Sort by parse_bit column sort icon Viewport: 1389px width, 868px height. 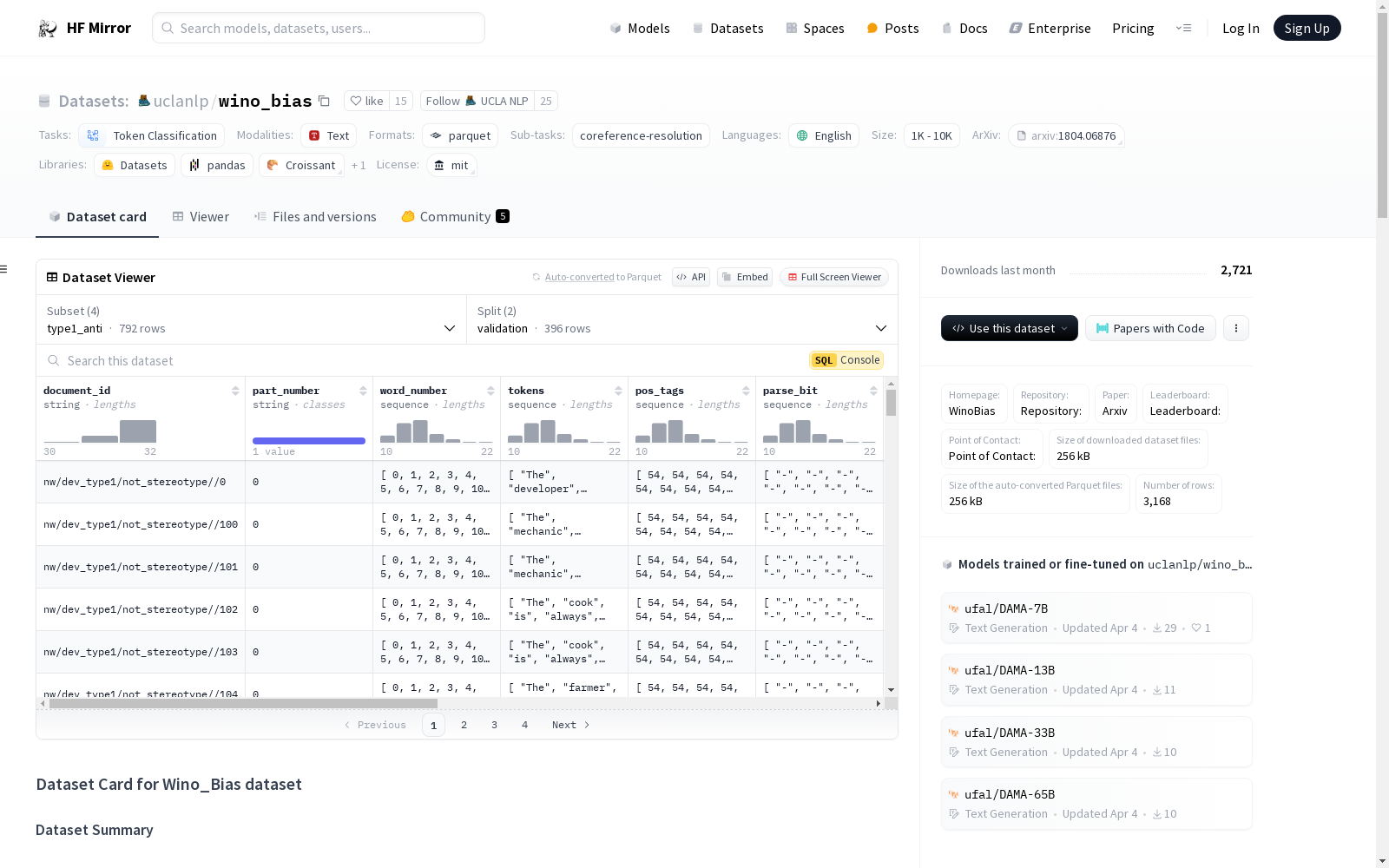[x=873, y=391]
